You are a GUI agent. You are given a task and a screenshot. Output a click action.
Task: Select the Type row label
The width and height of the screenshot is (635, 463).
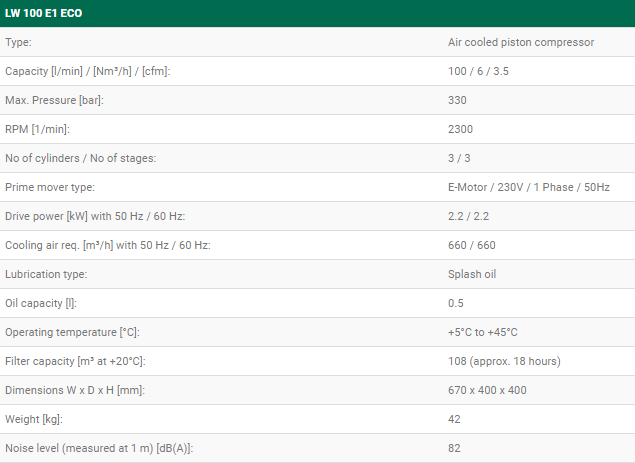(x=18, y=42)
